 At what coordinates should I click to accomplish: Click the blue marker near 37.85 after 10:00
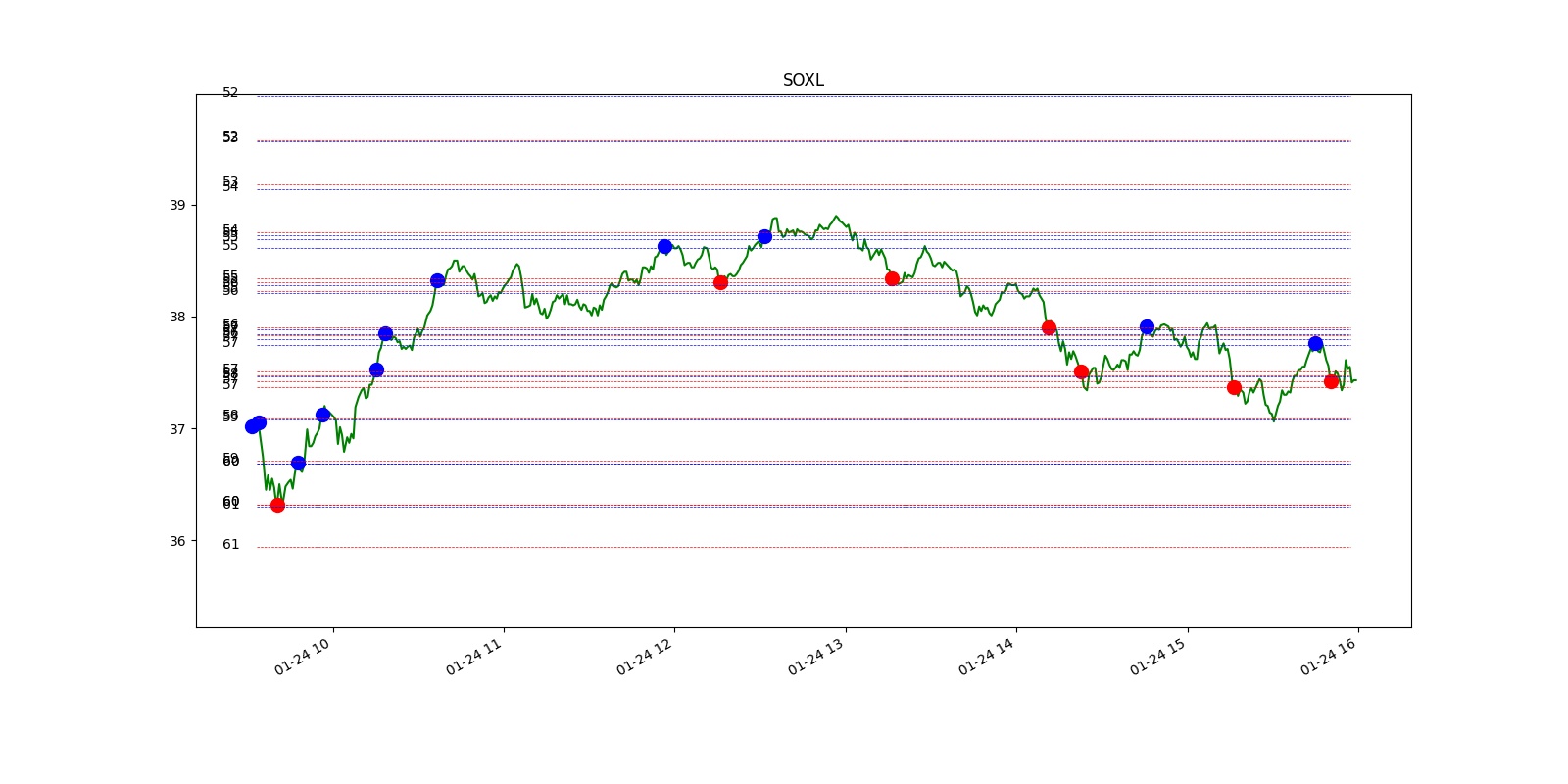click(x=385, y=333)
